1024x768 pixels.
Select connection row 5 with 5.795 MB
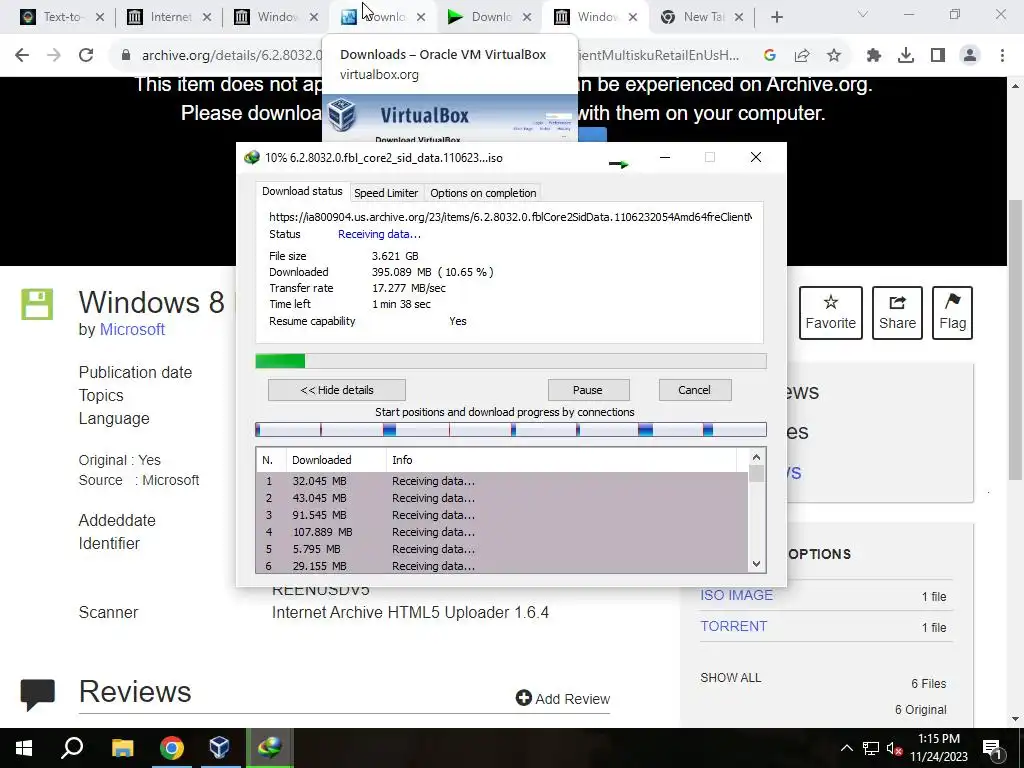coord(502,549)
